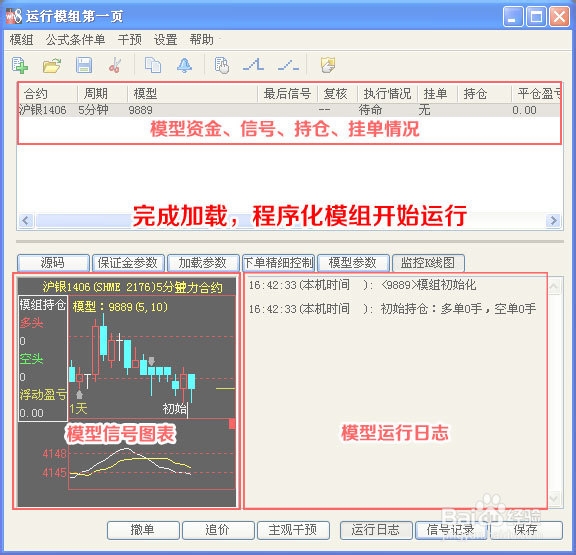Click the 模组初始化 log entry
The height and width of the screenshot is (555, 576).
[362, 285]
